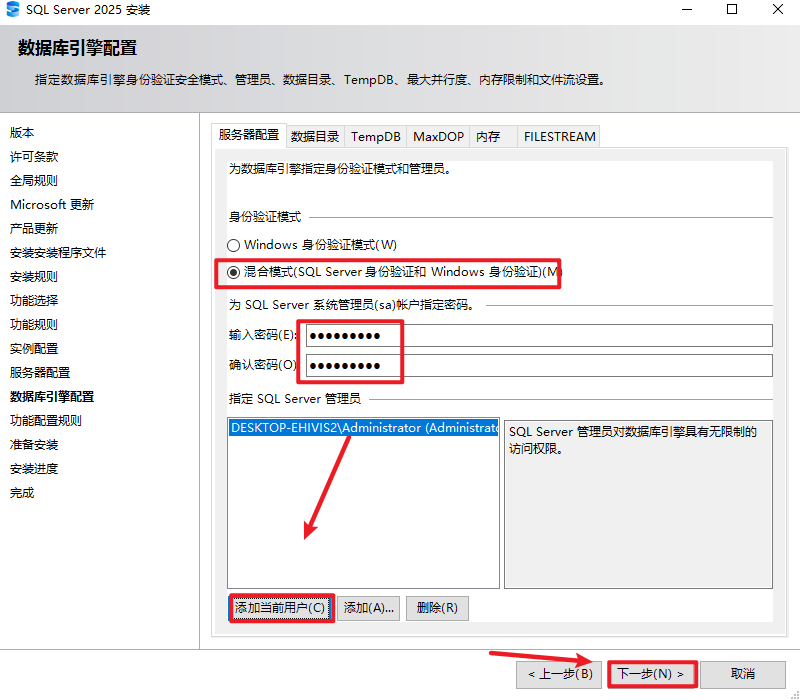Open the TempDB configuration tab

375,136
